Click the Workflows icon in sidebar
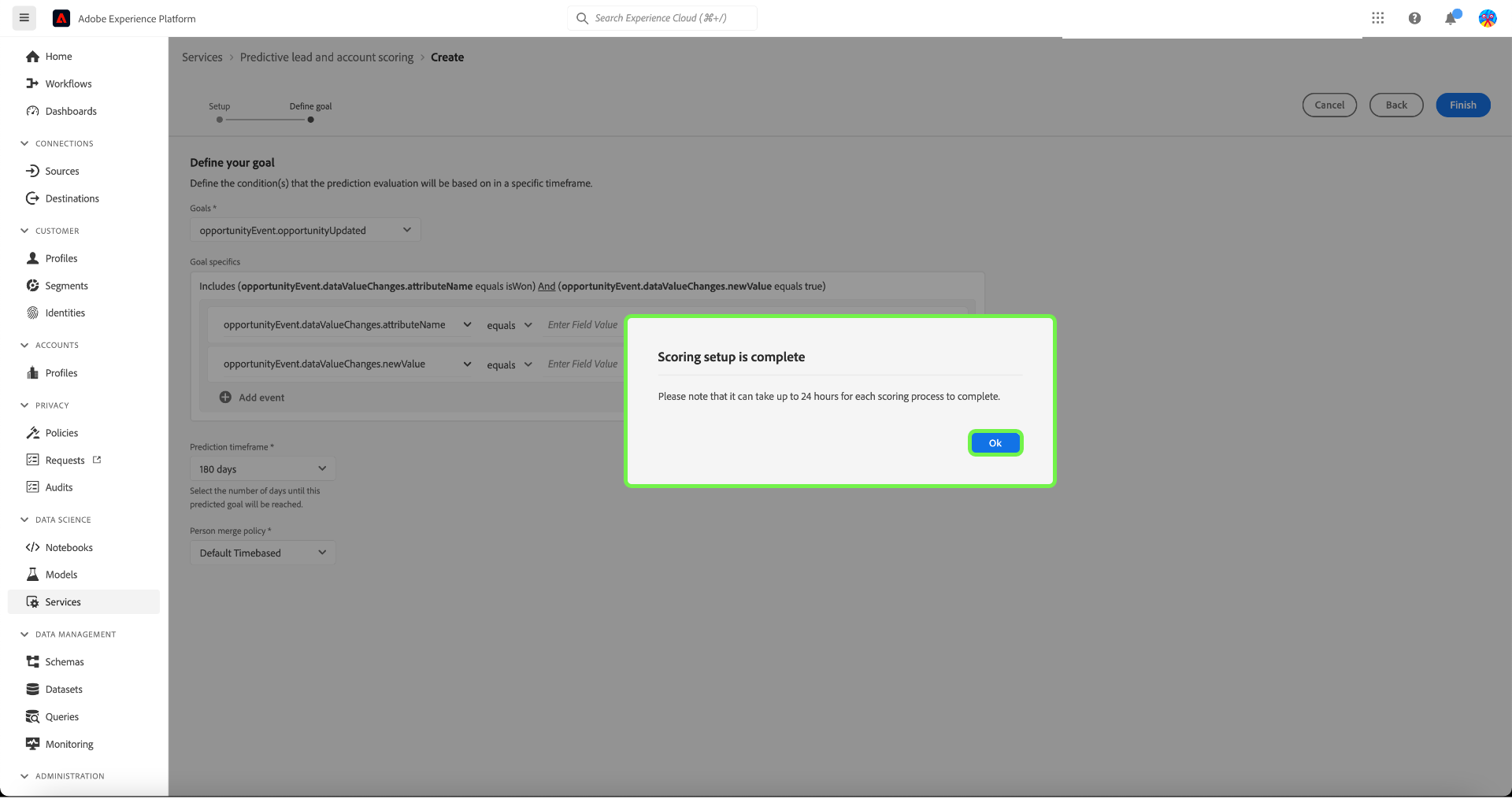 tap(32, 83)
